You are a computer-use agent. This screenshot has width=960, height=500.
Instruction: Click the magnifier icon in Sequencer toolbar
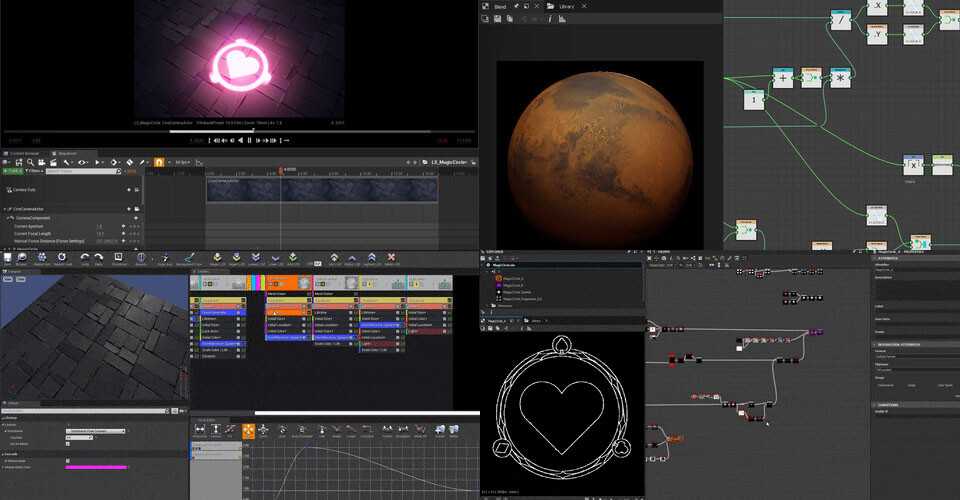pos(30,162)
